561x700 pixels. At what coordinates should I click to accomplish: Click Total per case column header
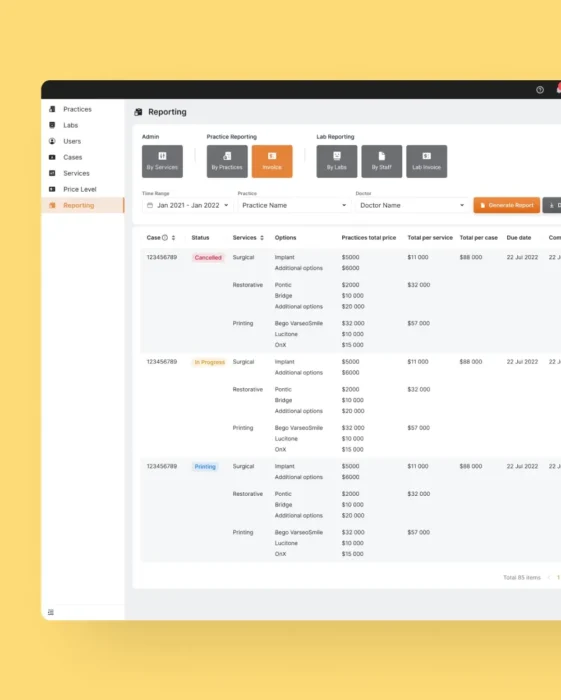click(x=478, y=238)
